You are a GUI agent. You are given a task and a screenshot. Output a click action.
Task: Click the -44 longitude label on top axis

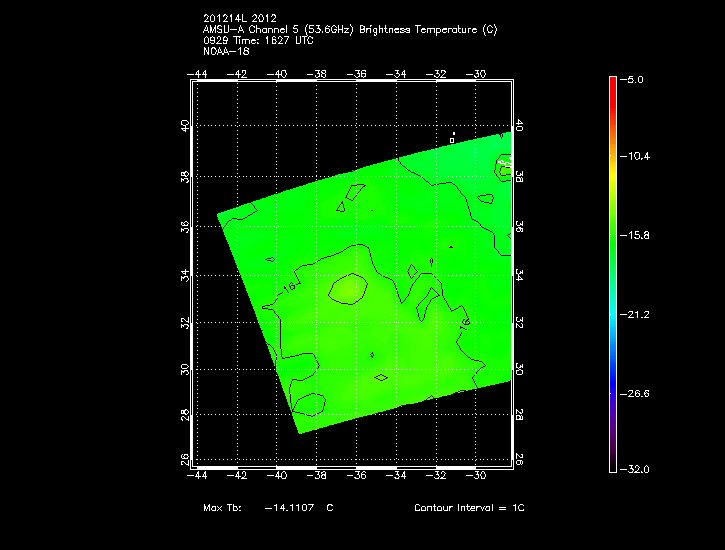click(x=200, y=74)
